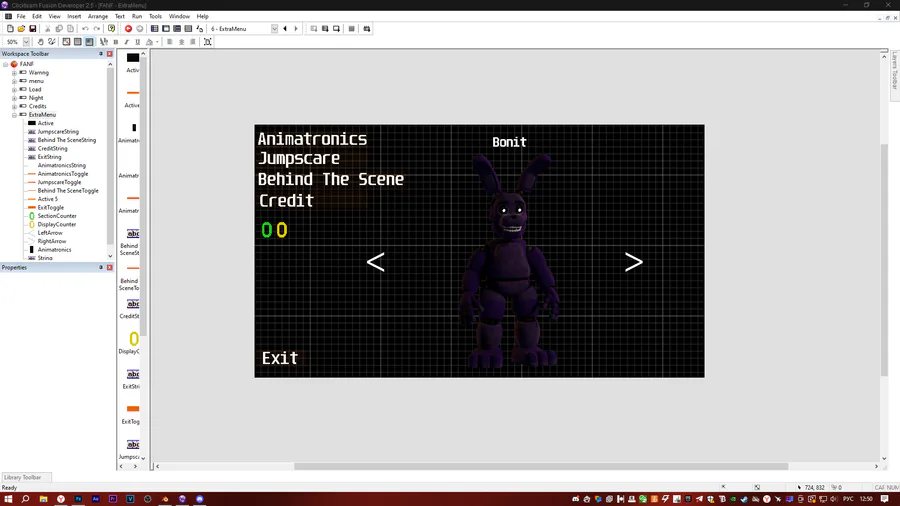The width and height of the screenshot is (900, 506).
Task: Click the italic text formatting icon
Action: [x=126, y=42]
